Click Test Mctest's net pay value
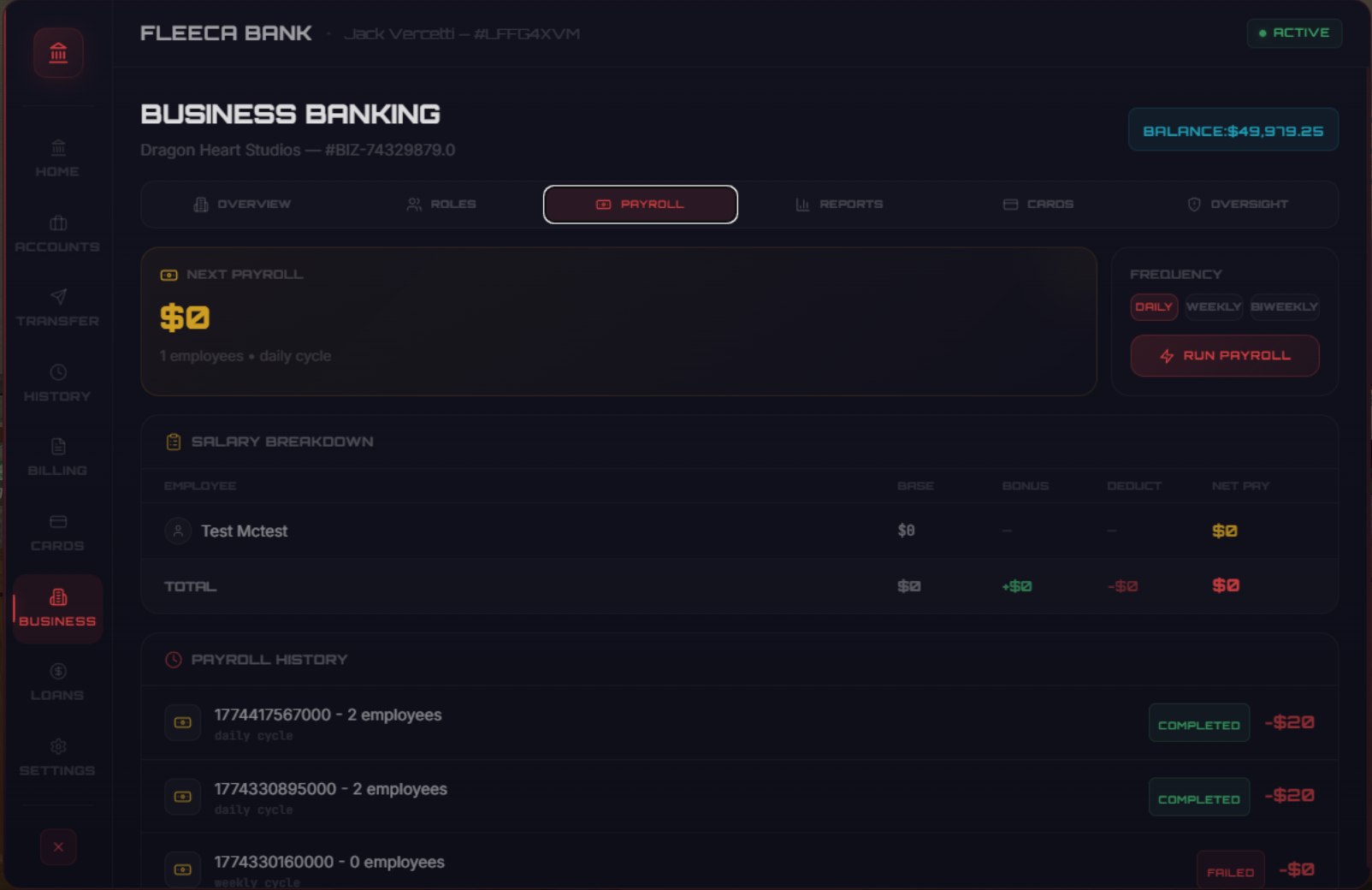Image resolution: width=1372 pixels, height=890 pixels. (1225, 531)
